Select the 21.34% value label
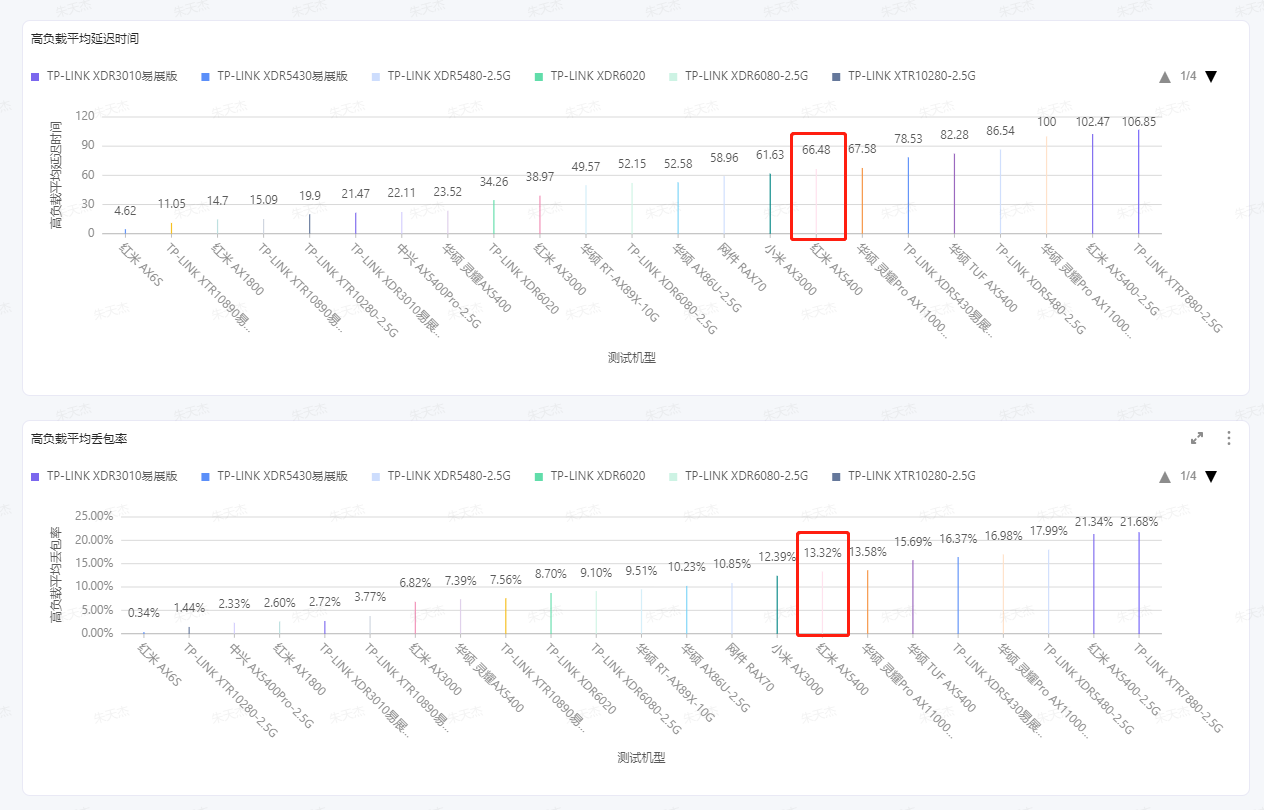 click(1094, 522)
